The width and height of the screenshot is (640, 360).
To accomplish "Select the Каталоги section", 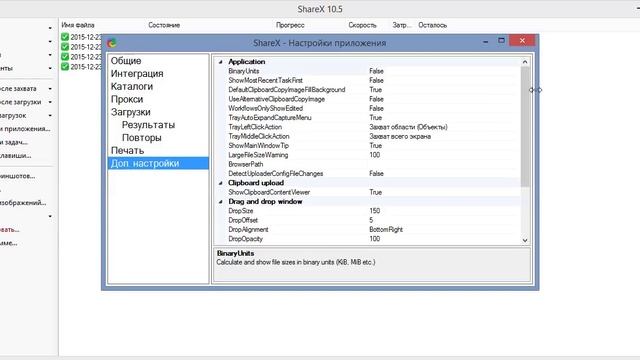I will (x=132, y=87).
